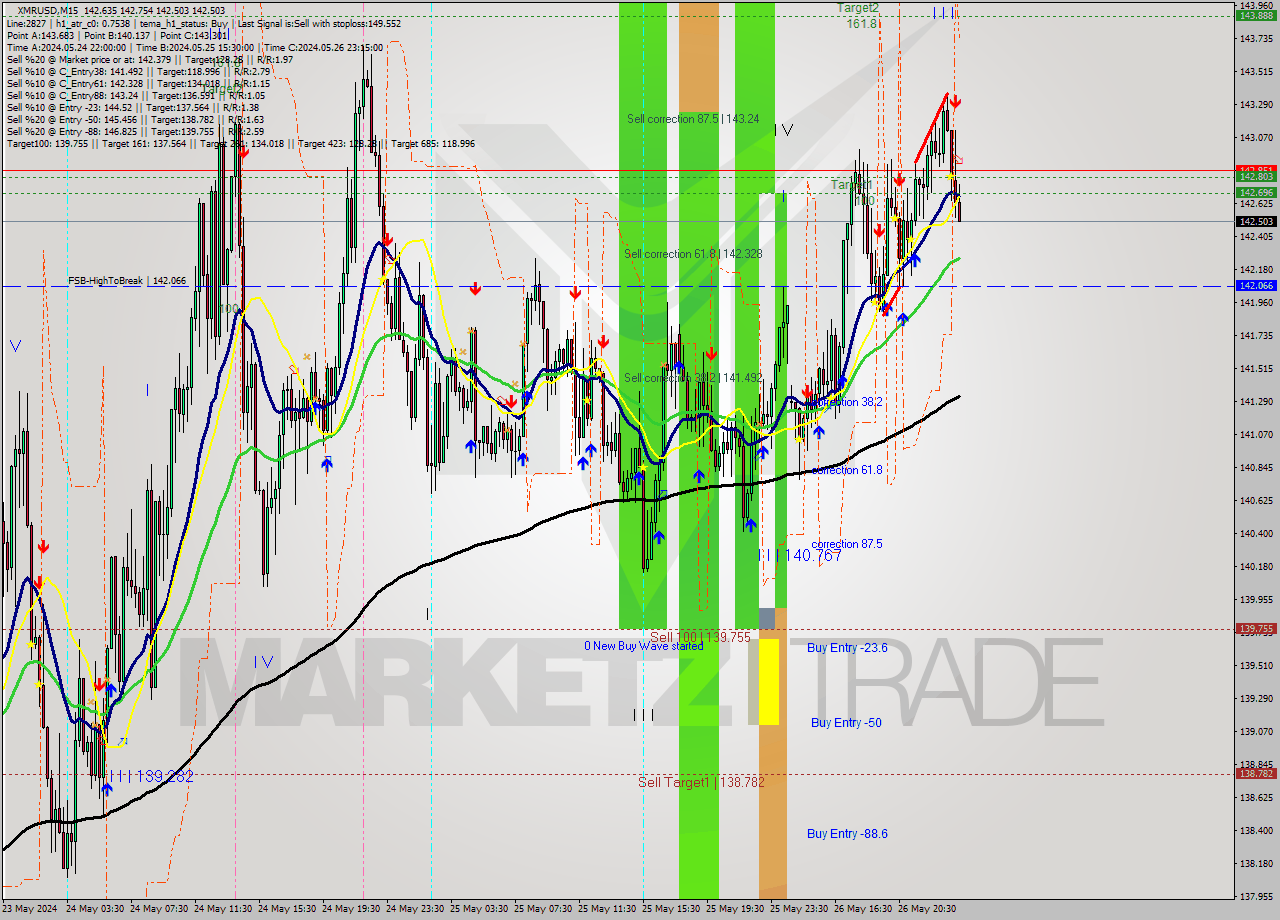The image size is (1280, 920).
Task: Click the Target2 label at chart top
Action: pyautogui.click(x=859, y=8)
